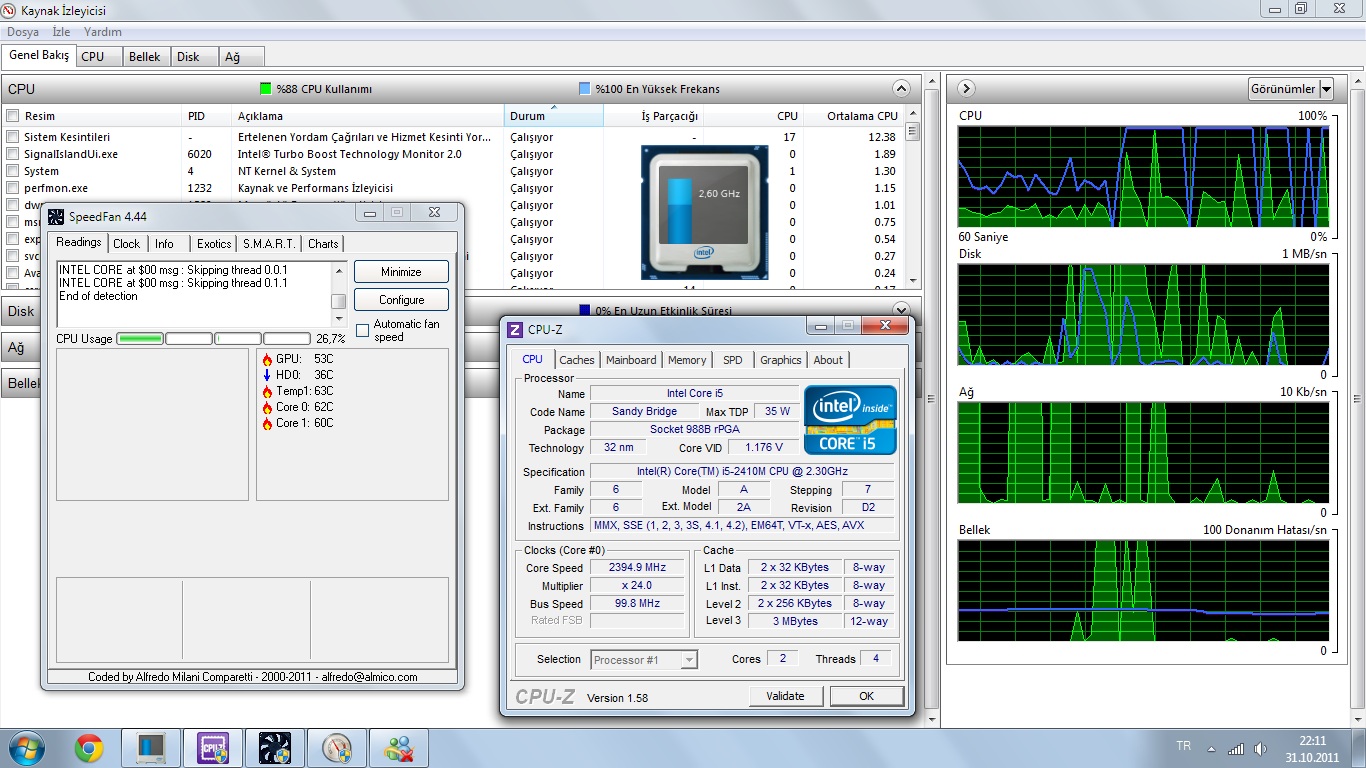The image size is (1366, 768).
Task: Switch to the Clock tab in SpeedFan
Action: [127, 244]
